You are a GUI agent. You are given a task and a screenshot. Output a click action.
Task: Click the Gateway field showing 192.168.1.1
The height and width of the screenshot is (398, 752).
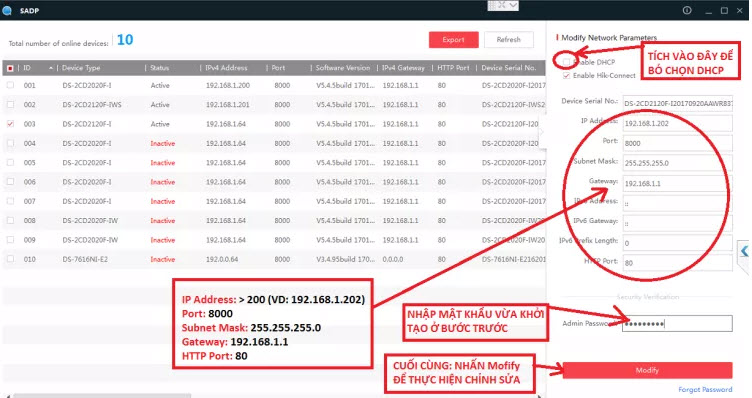678,183
